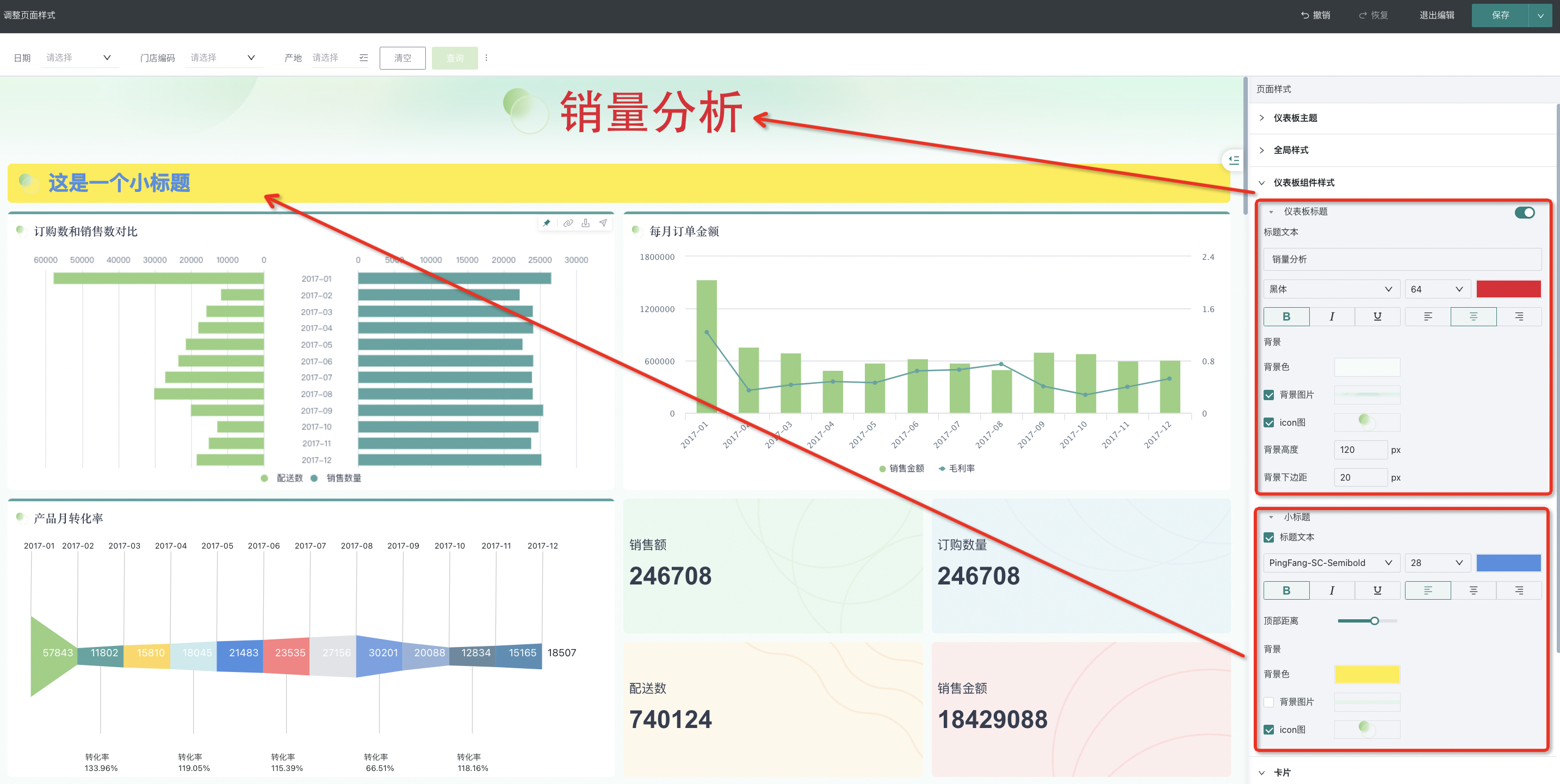Click the link icon on chart toolbar
This screenshot has width=1560, height=784.
[x=567, y=223]
